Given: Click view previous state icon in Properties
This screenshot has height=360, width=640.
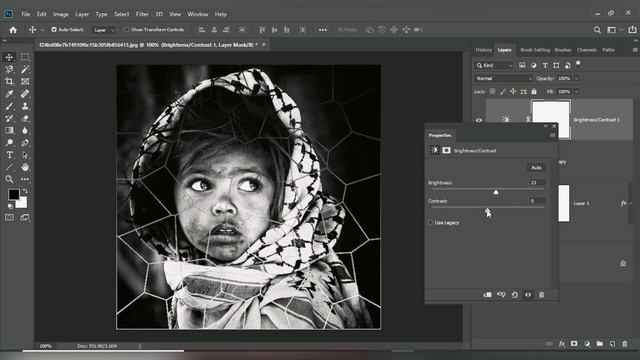Looking at the screenshot, I should [501, 295].
